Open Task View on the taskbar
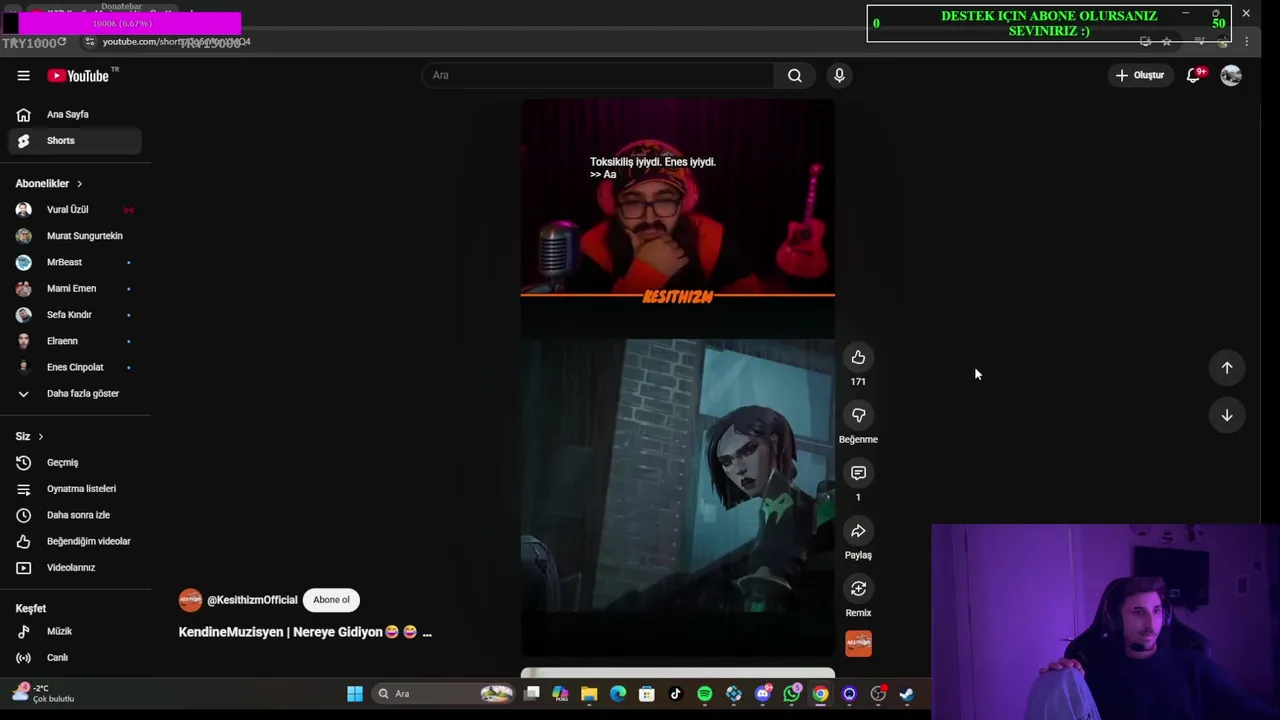This screenshot has height=720, width=1280. click(x=531, y=693)
